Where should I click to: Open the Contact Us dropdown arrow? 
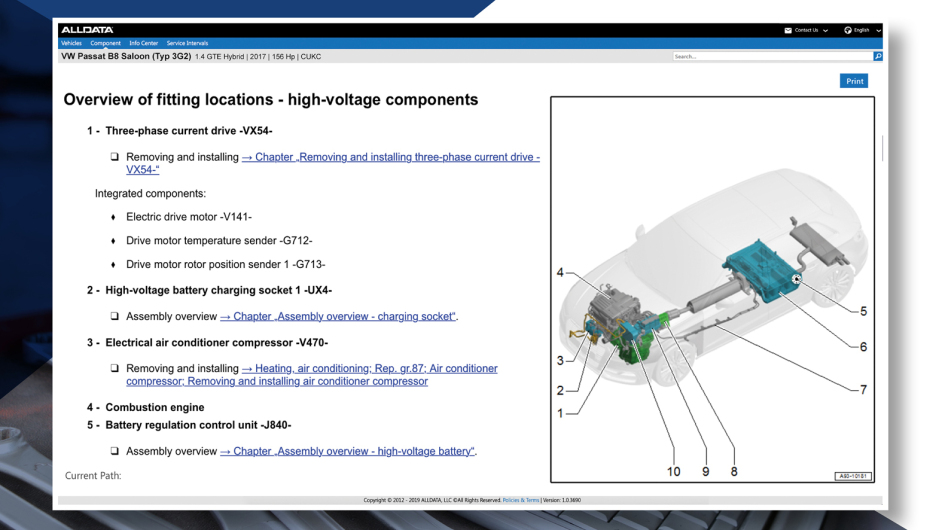[826, 30]
